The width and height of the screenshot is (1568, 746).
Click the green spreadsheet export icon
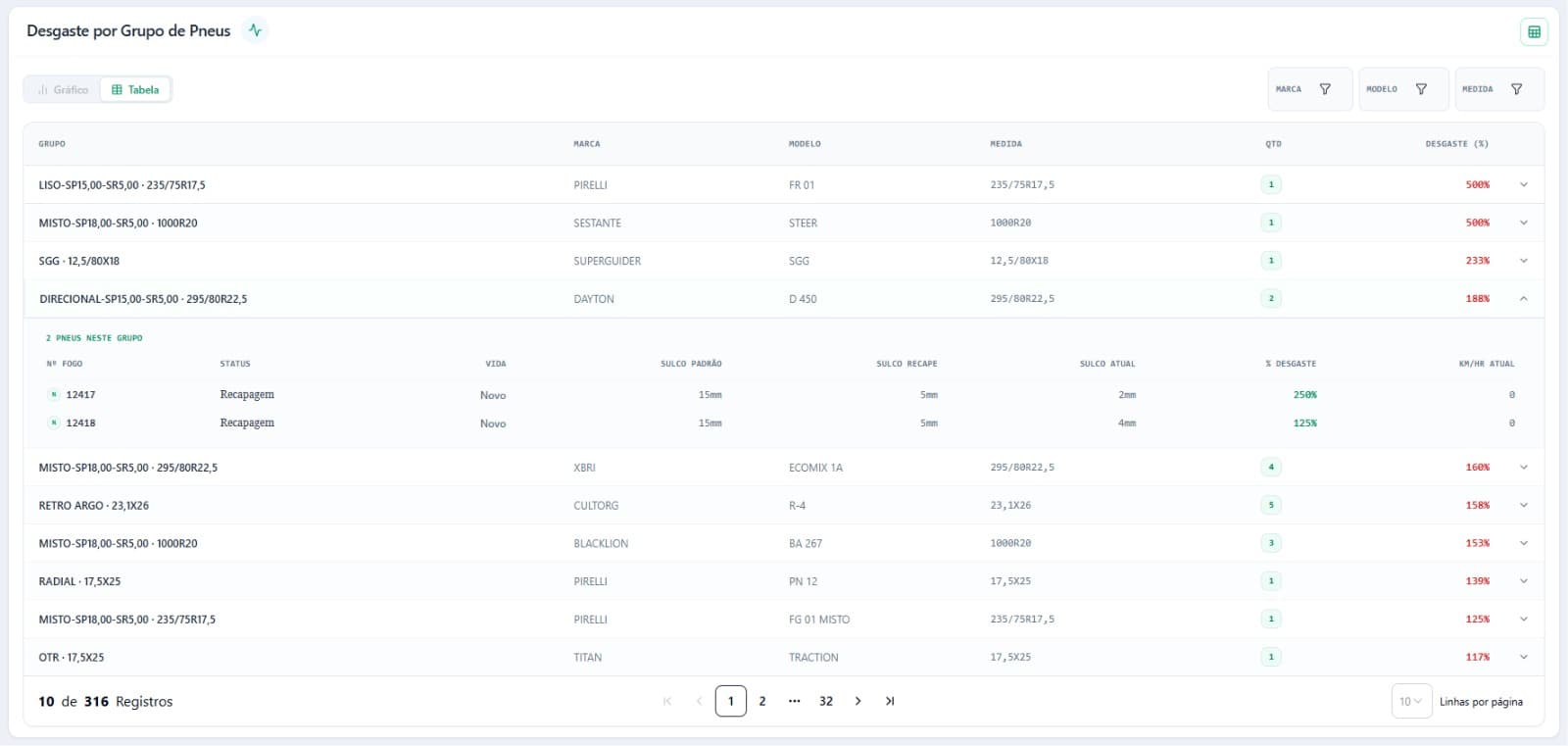(1534, 31)
